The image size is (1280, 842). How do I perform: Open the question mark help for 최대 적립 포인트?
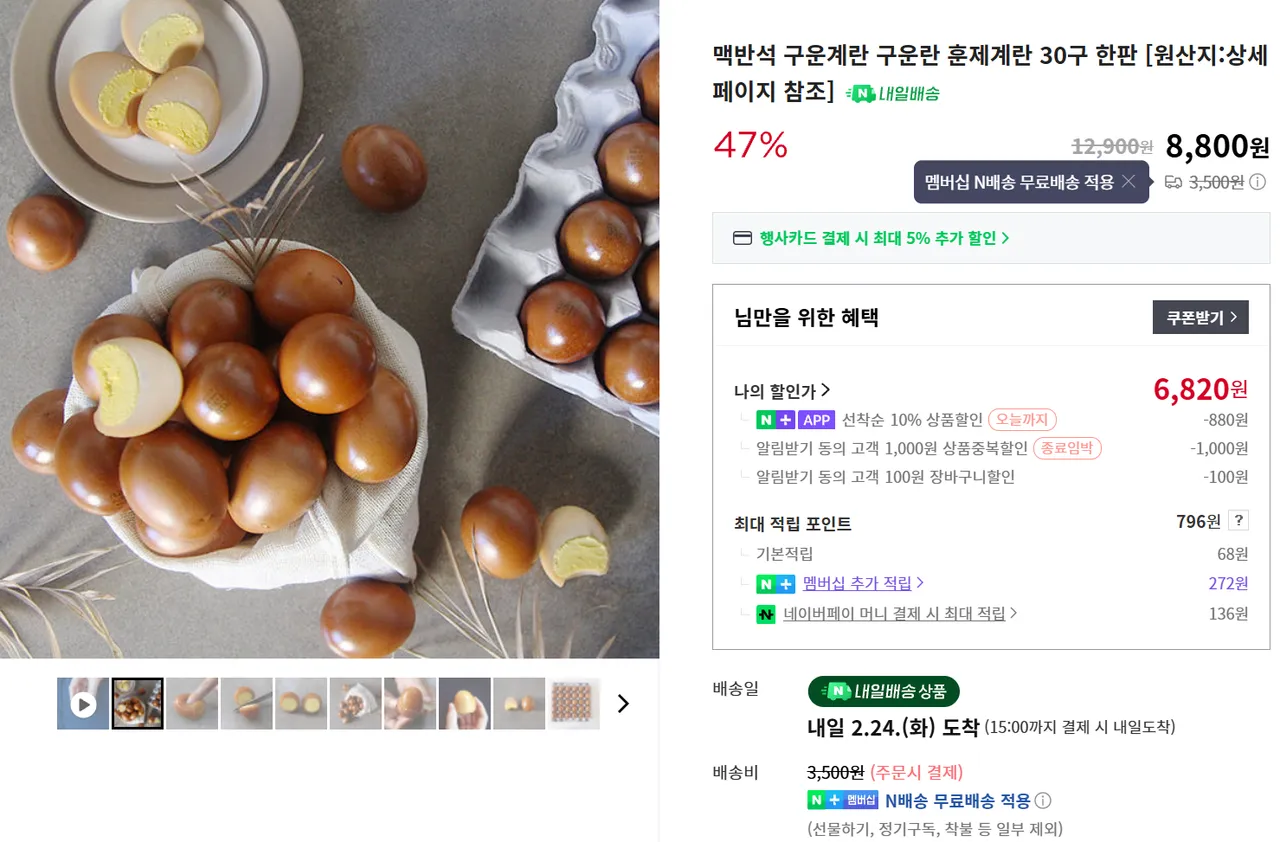click(x=1238, y=521)
